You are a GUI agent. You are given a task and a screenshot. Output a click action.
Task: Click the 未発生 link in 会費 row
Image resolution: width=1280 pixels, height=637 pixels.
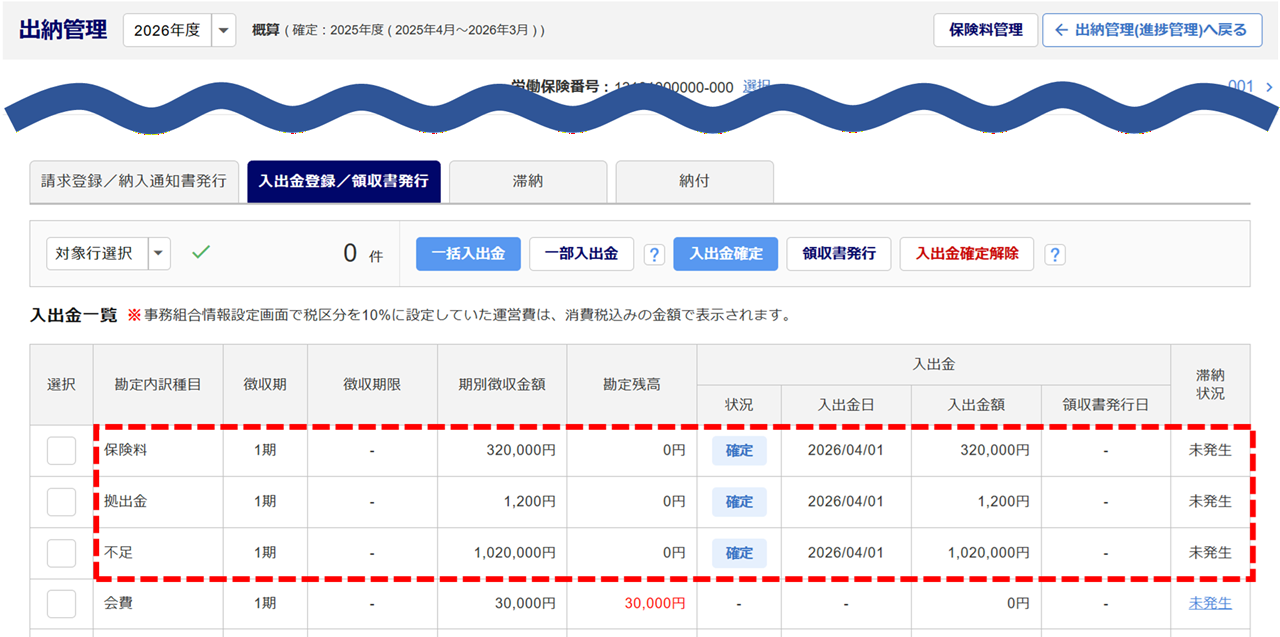(x=1210, y=603)
